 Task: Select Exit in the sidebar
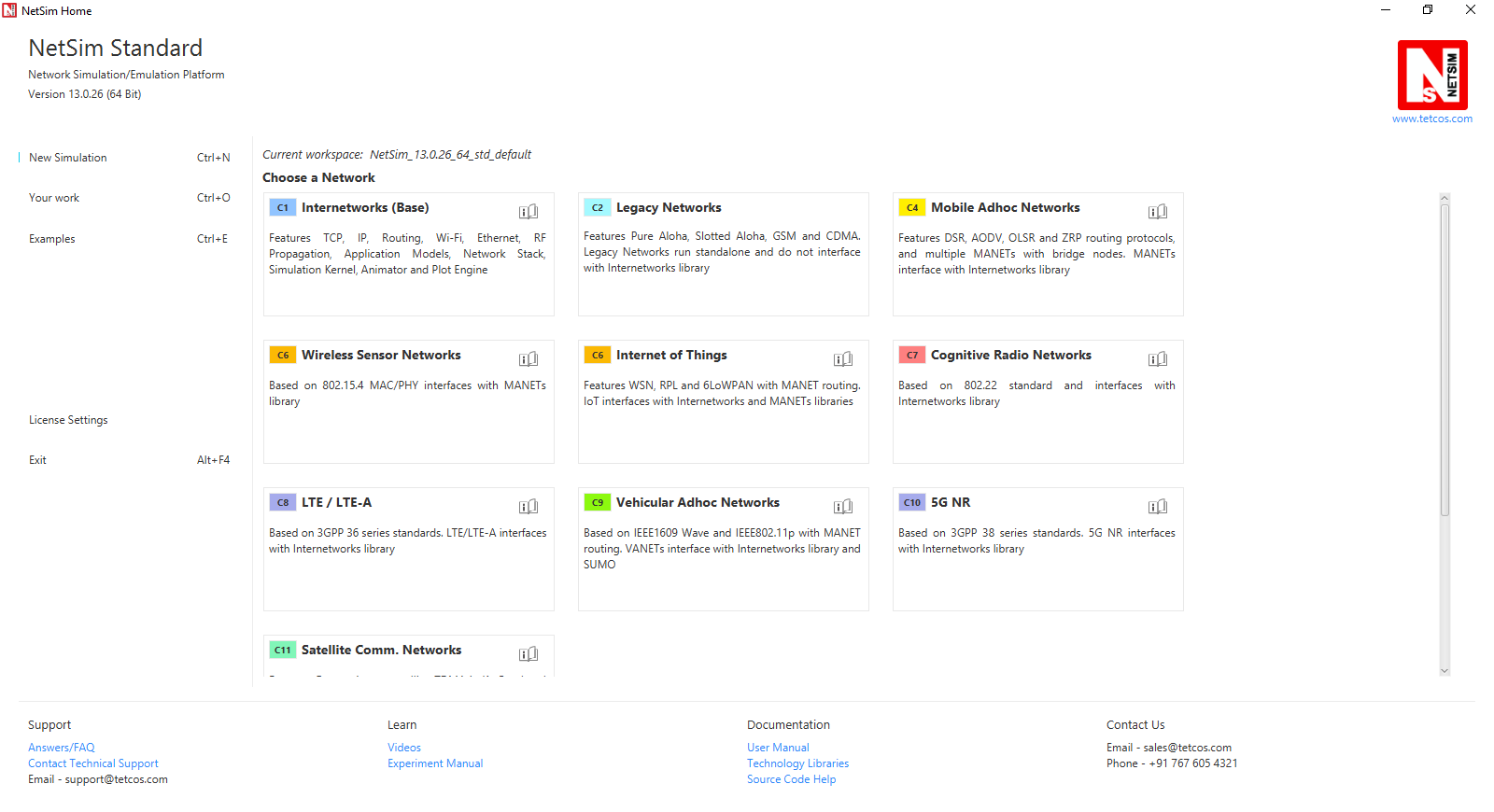(x=37, y=460)
